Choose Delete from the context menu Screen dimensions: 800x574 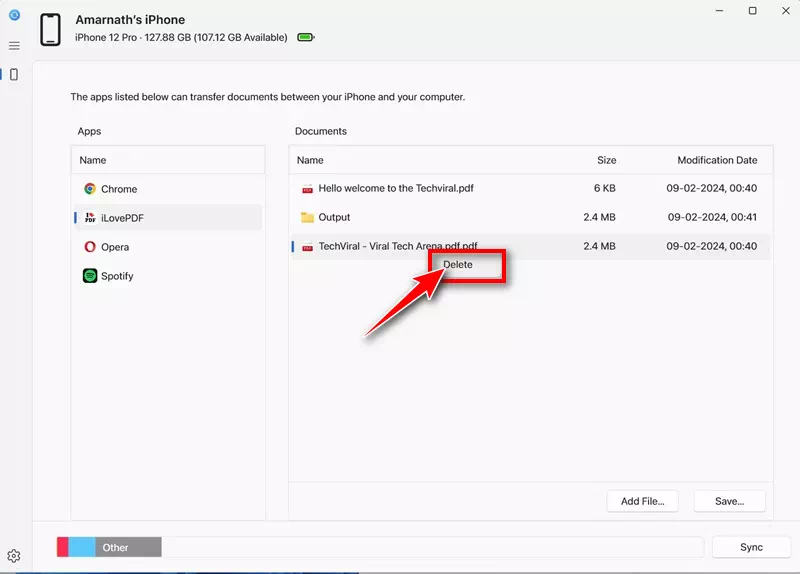pos(458,265)
